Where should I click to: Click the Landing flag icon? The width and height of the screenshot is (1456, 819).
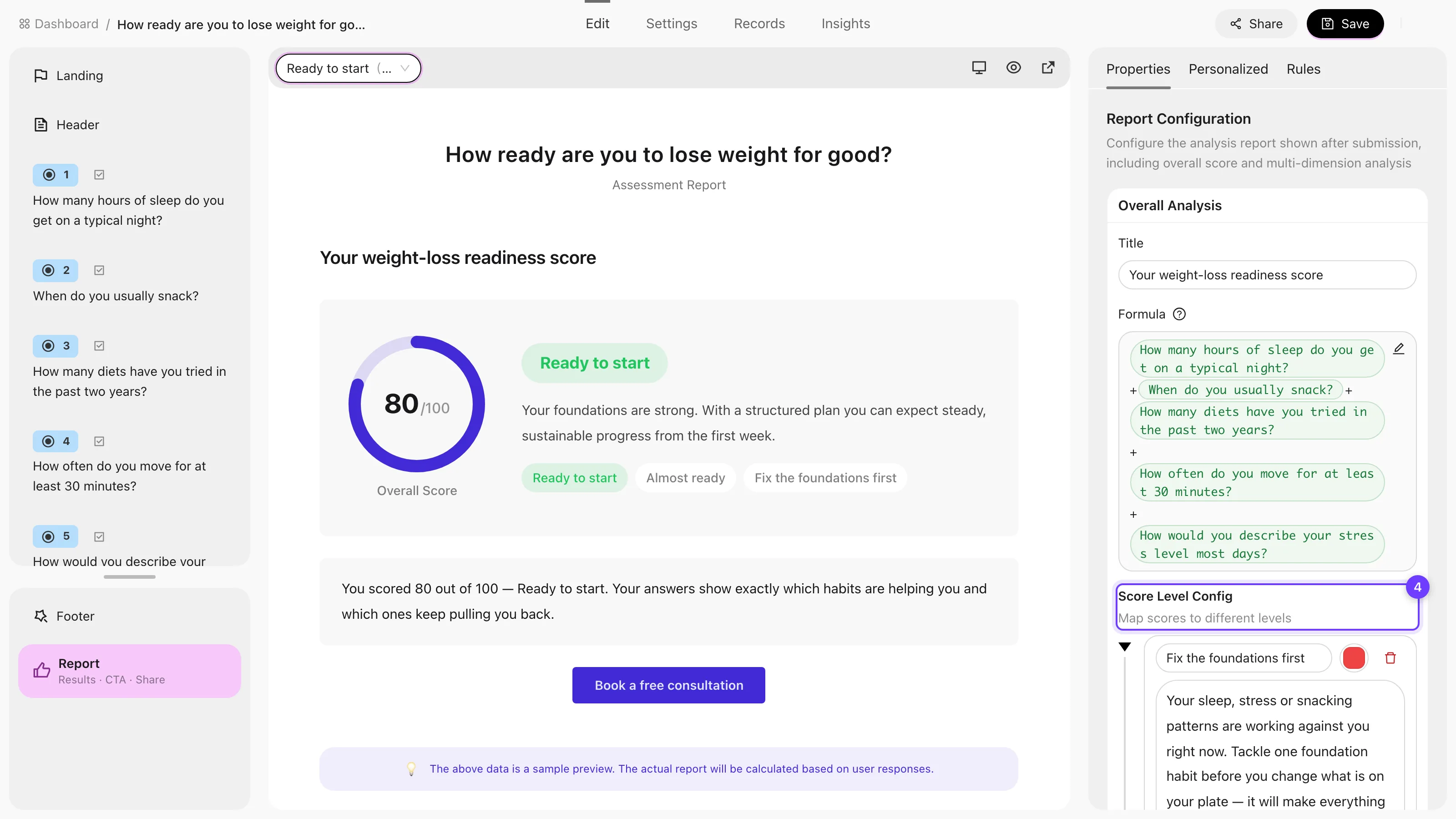pos(40,76)
